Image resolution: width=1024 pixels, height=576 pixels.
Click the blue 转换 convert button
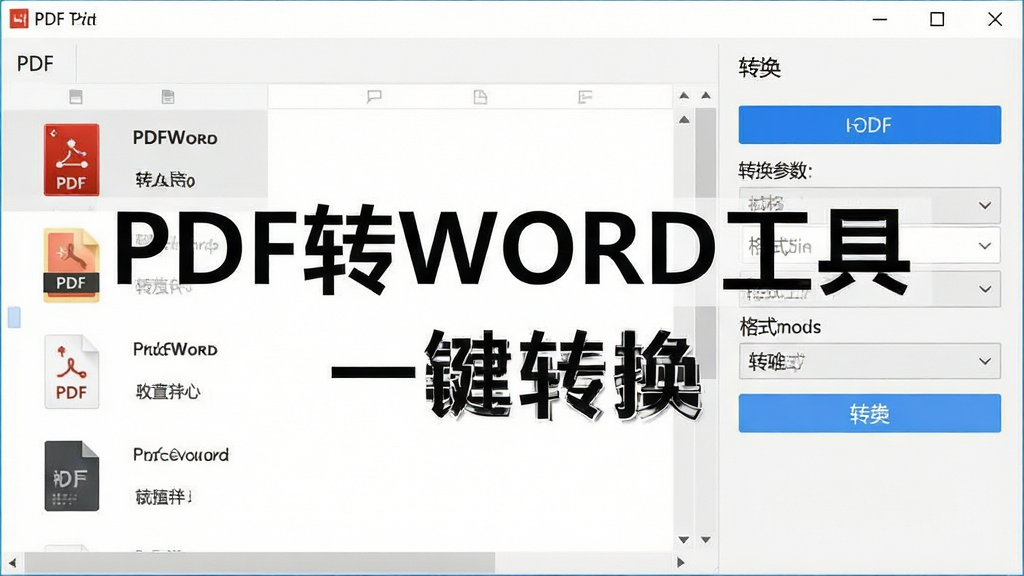(x=869, y=413)
